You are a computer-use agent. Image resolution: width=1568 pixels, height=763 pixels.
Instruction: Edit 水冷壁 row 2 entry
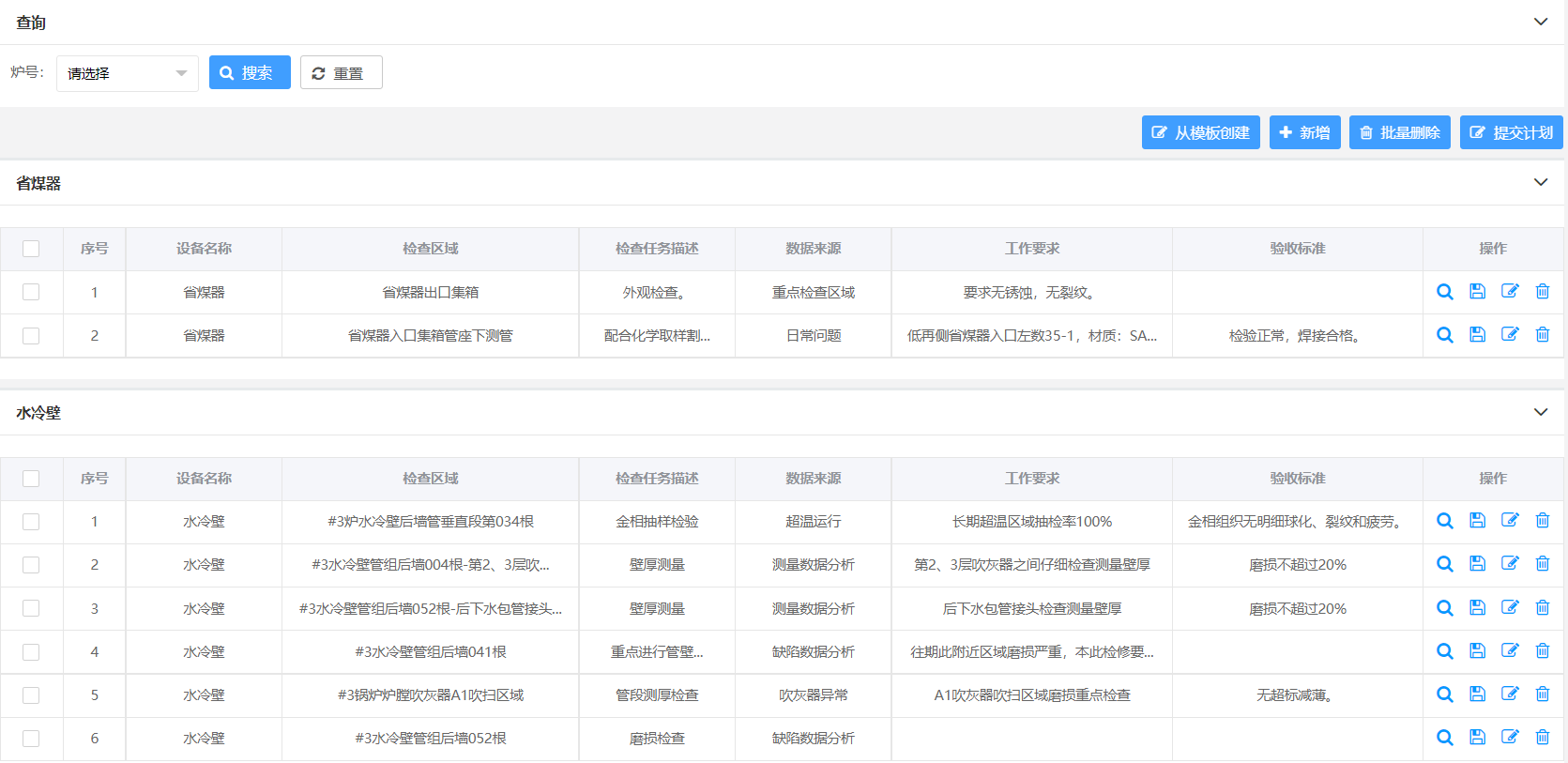1510,564
